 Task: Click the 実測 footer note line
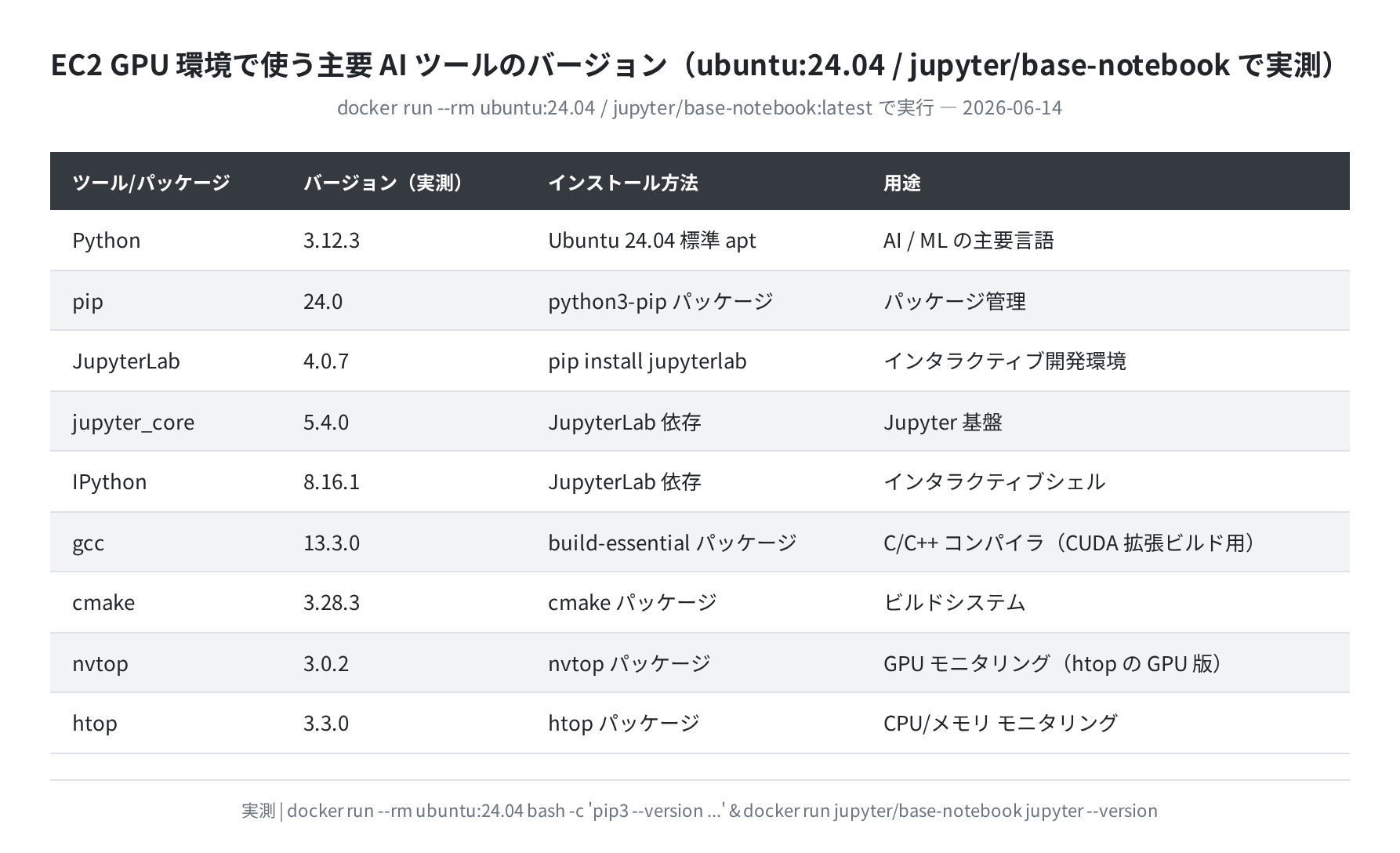coord(699,811)
